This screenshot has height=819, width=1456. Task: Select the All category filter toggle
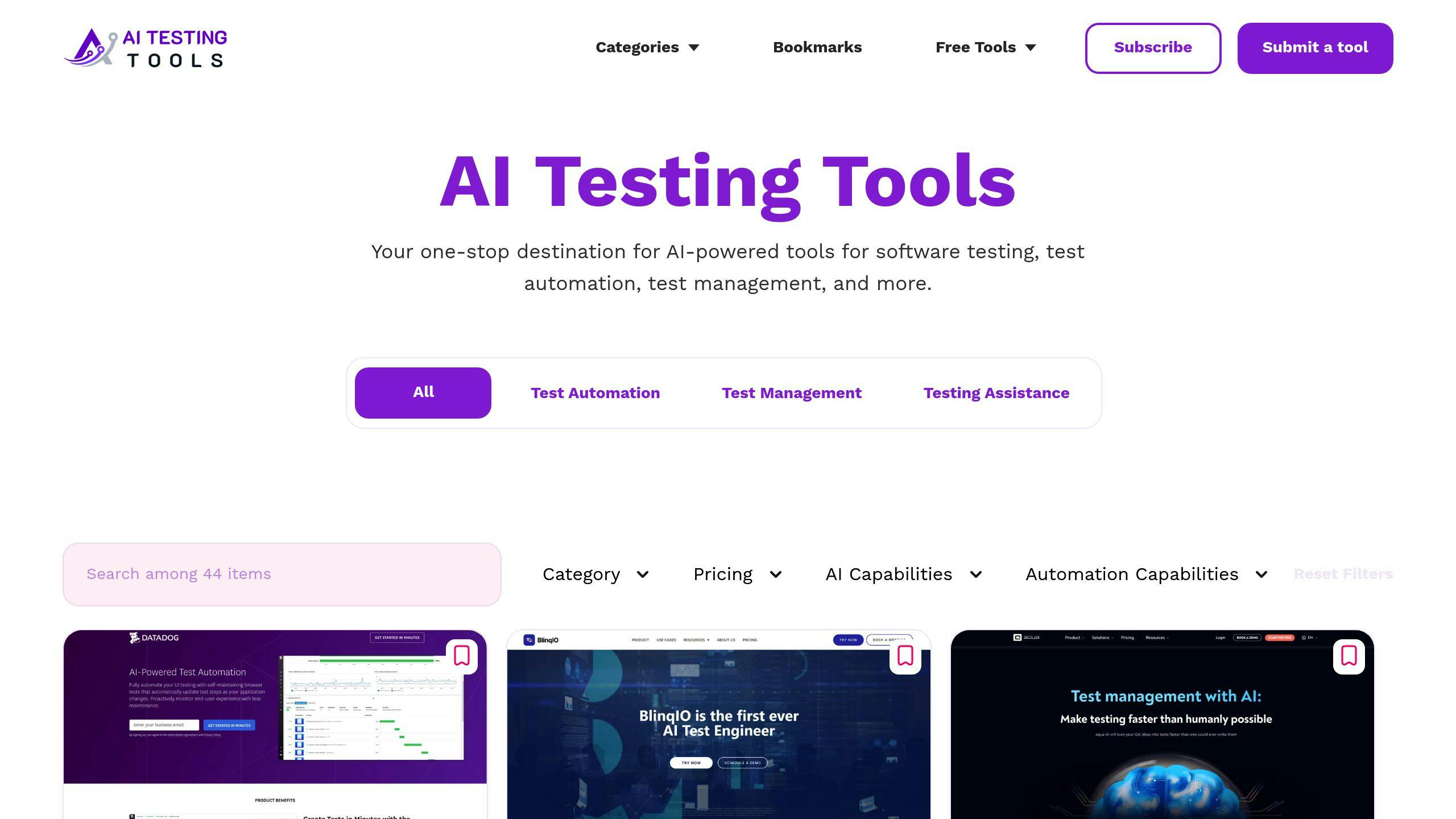423,392
